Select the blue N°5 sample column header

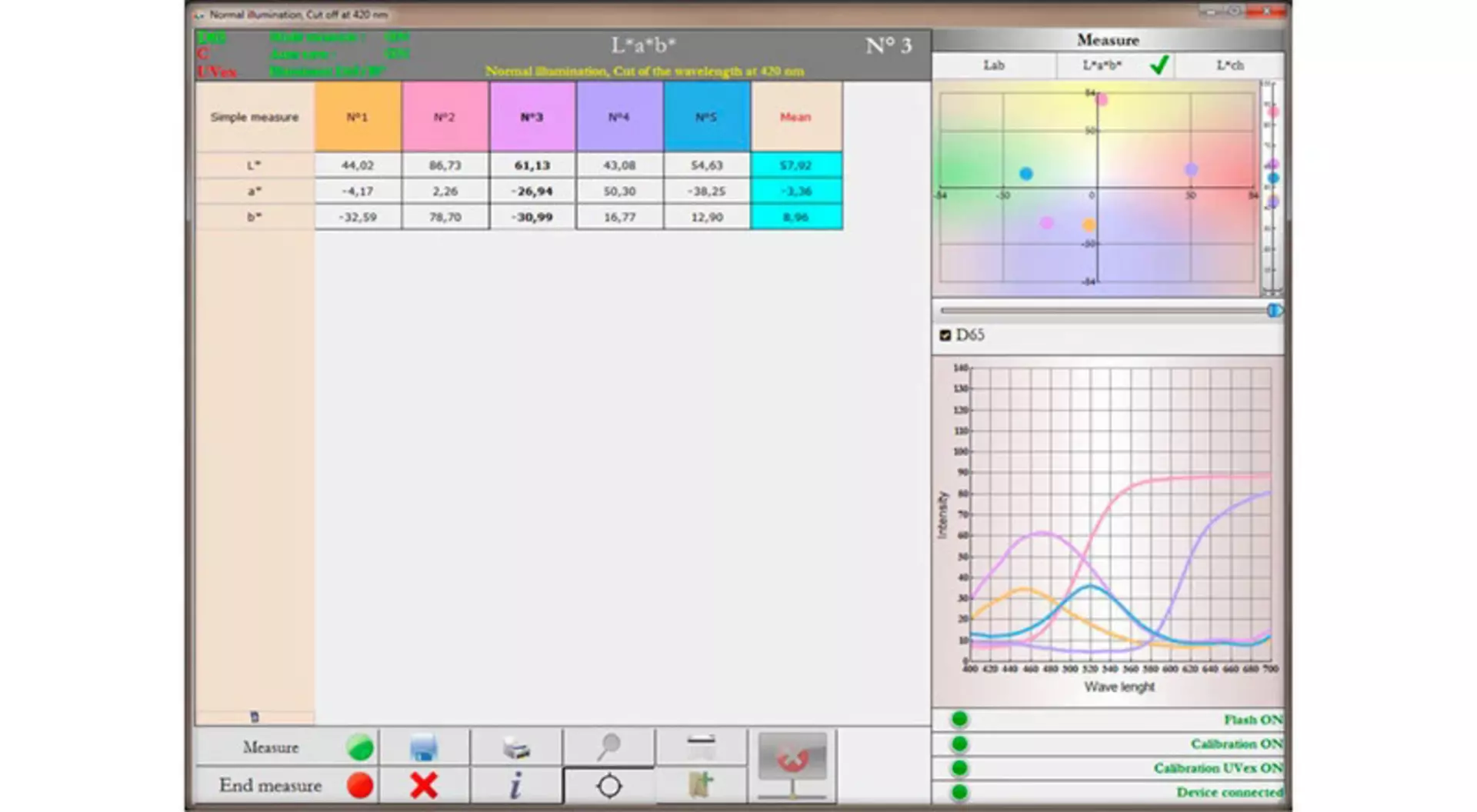(x=706, y=117)
